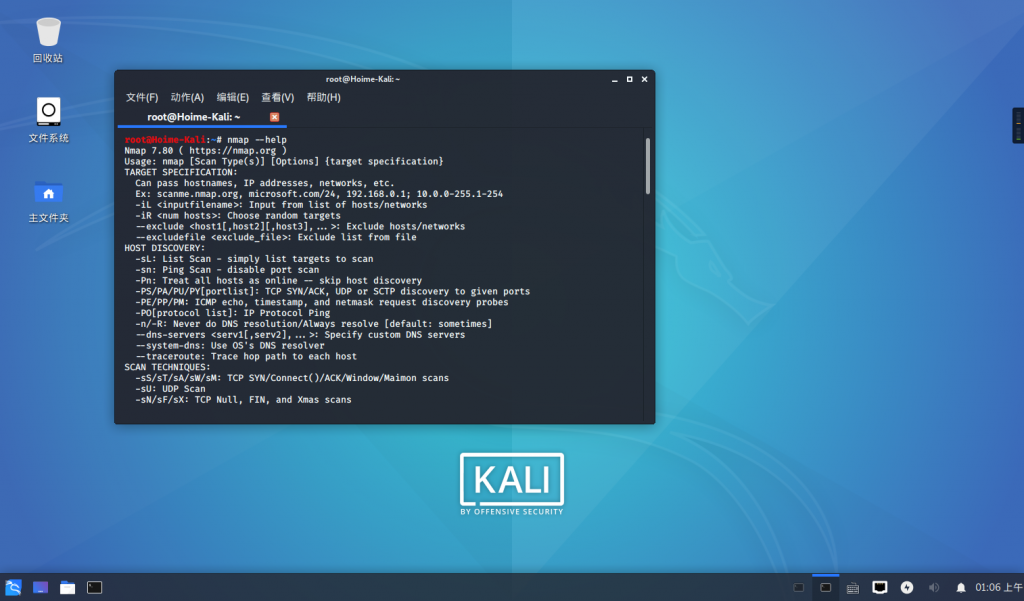This screenshot has height=601, width=1024.
Task: Click the '--traceroute: Trace hop path' line
Action: click(246, 356)
